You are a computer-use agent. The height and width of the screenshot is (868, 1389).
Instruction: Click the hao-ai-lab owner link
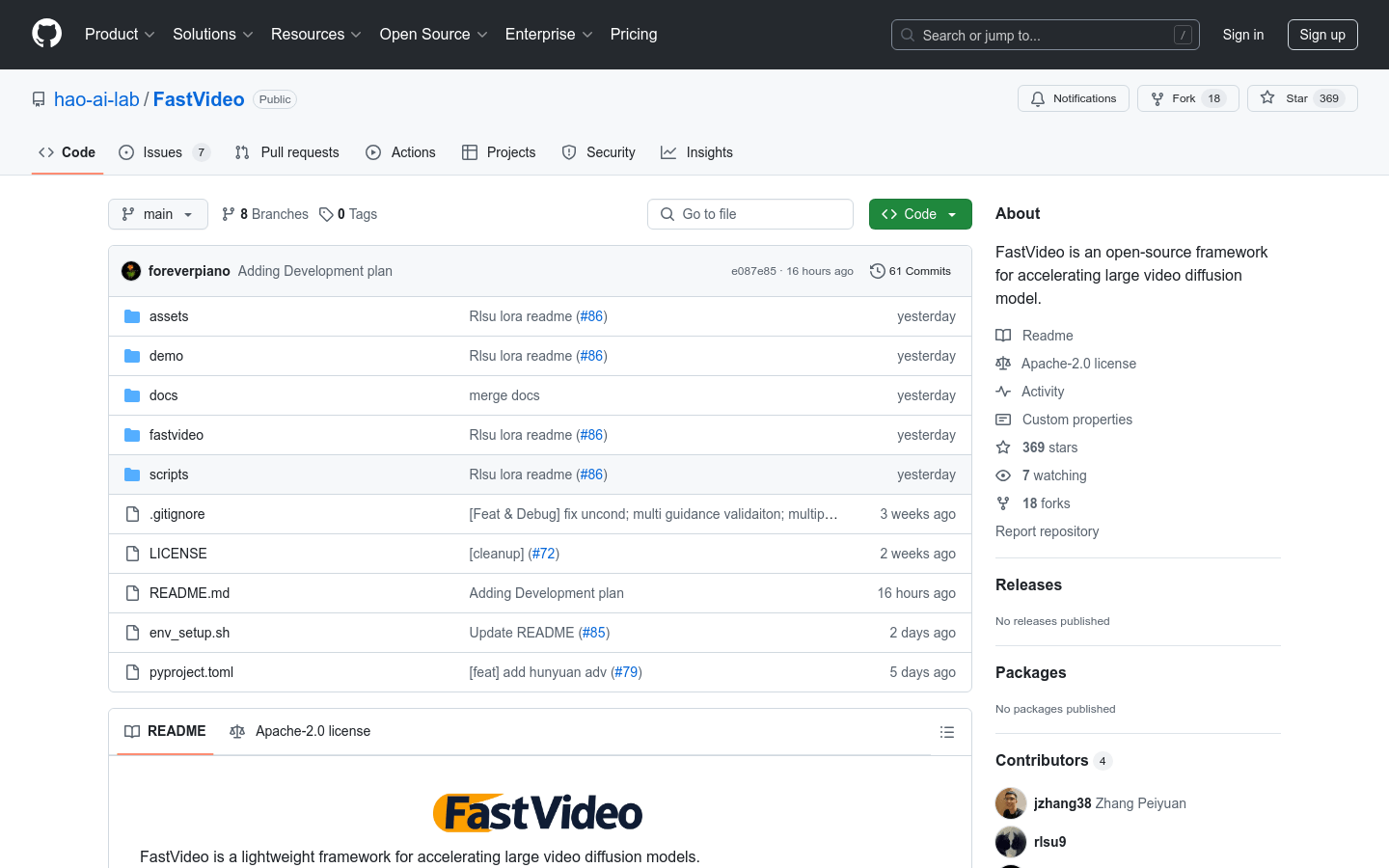click(x=96, y=99)
